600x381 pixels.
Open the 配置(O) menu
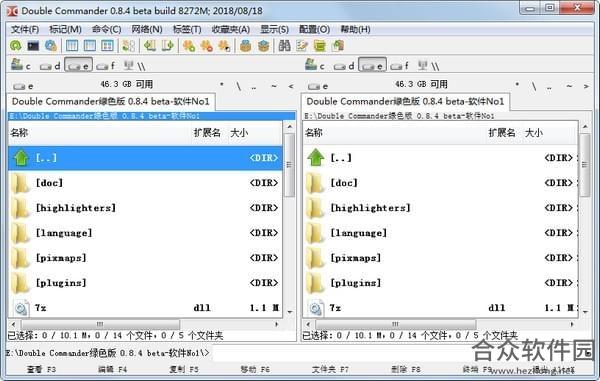pos(314,29)
